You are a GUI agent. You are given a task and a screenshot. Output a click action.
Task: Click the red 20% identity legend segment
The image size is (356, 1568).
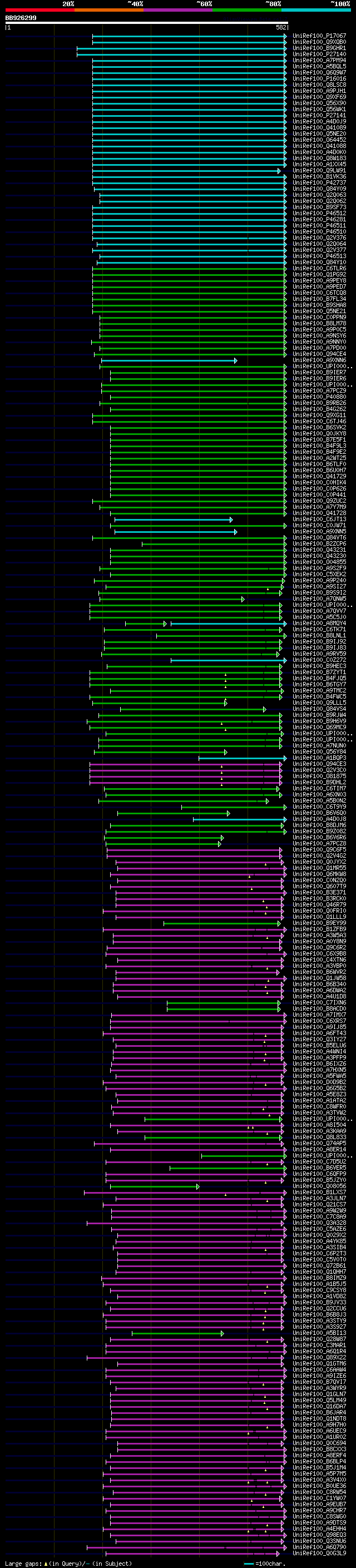click(x=39, y=10)
